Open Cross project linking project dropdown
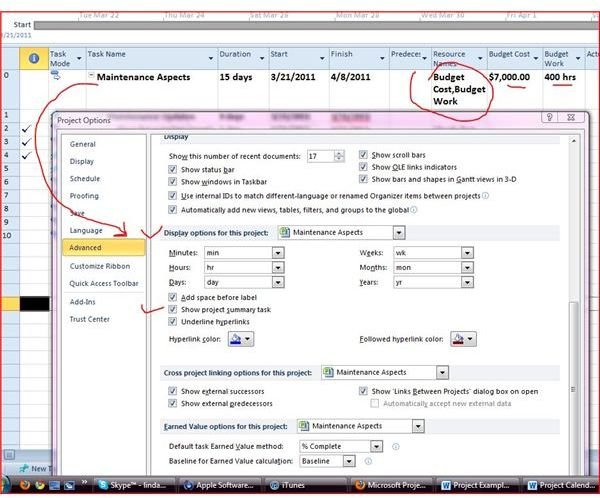 442,372
